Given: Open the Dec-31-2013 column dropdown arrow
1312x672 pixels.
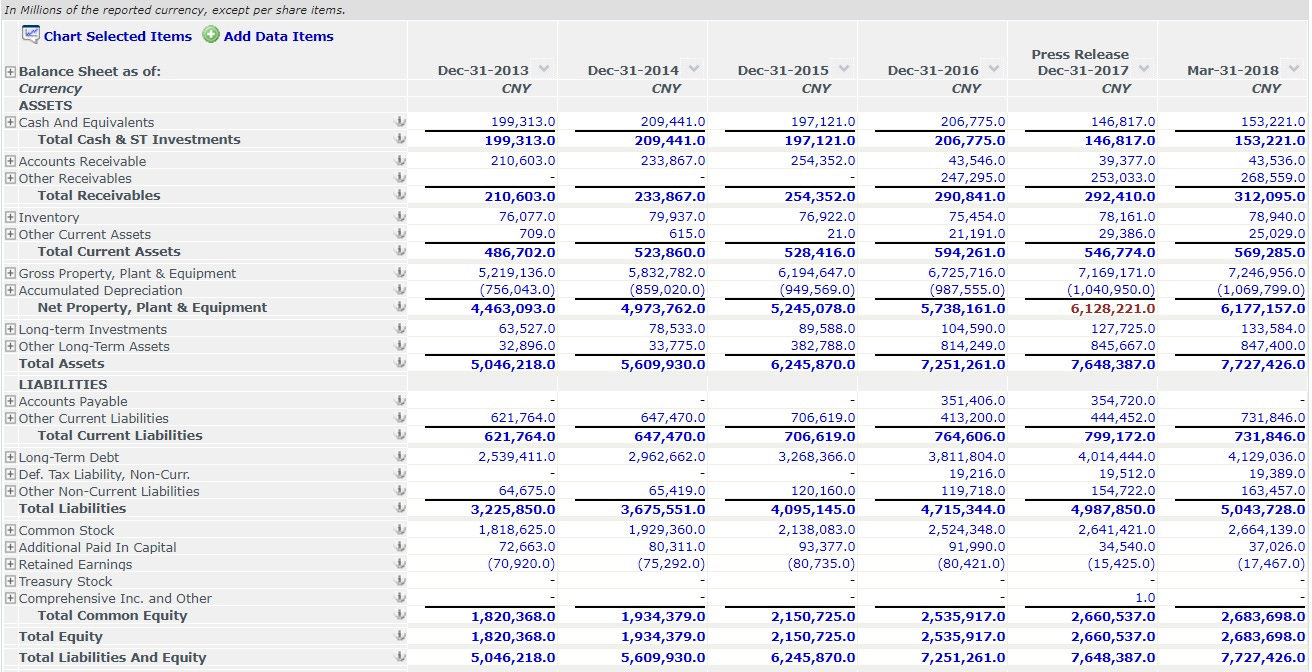Looking at the screenshot, I should point(543,69).
